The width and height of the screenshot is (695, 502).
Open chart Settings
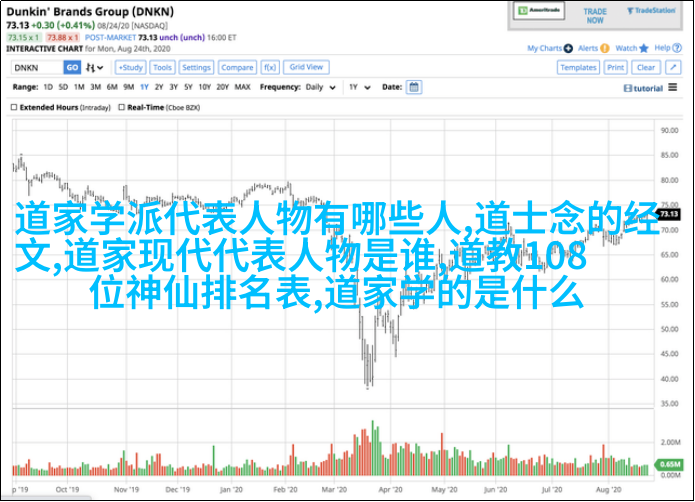click(x=196, y=68)
